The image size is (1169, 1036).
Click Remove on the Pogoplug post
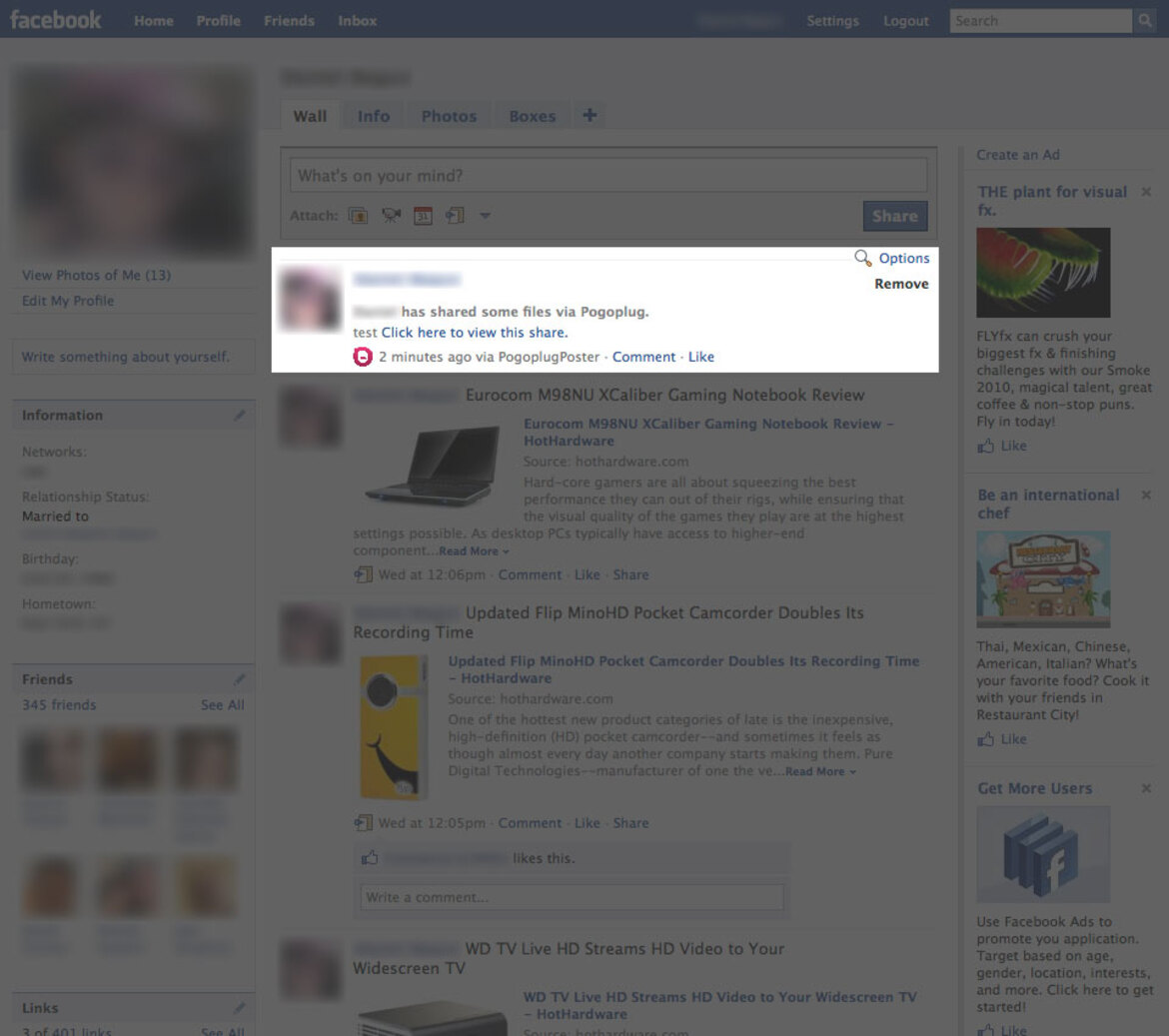[901, 284]
